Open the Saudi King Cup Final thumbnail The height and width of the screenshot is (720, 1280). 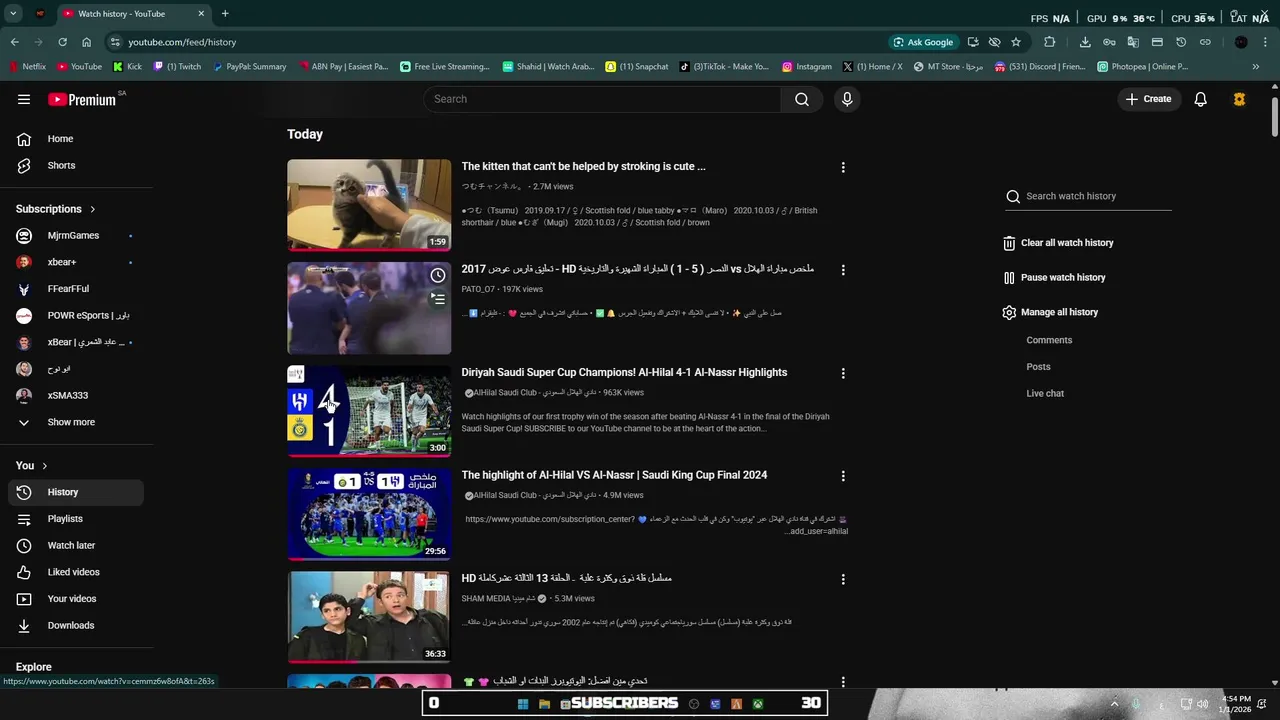click(x=369, y=514)
